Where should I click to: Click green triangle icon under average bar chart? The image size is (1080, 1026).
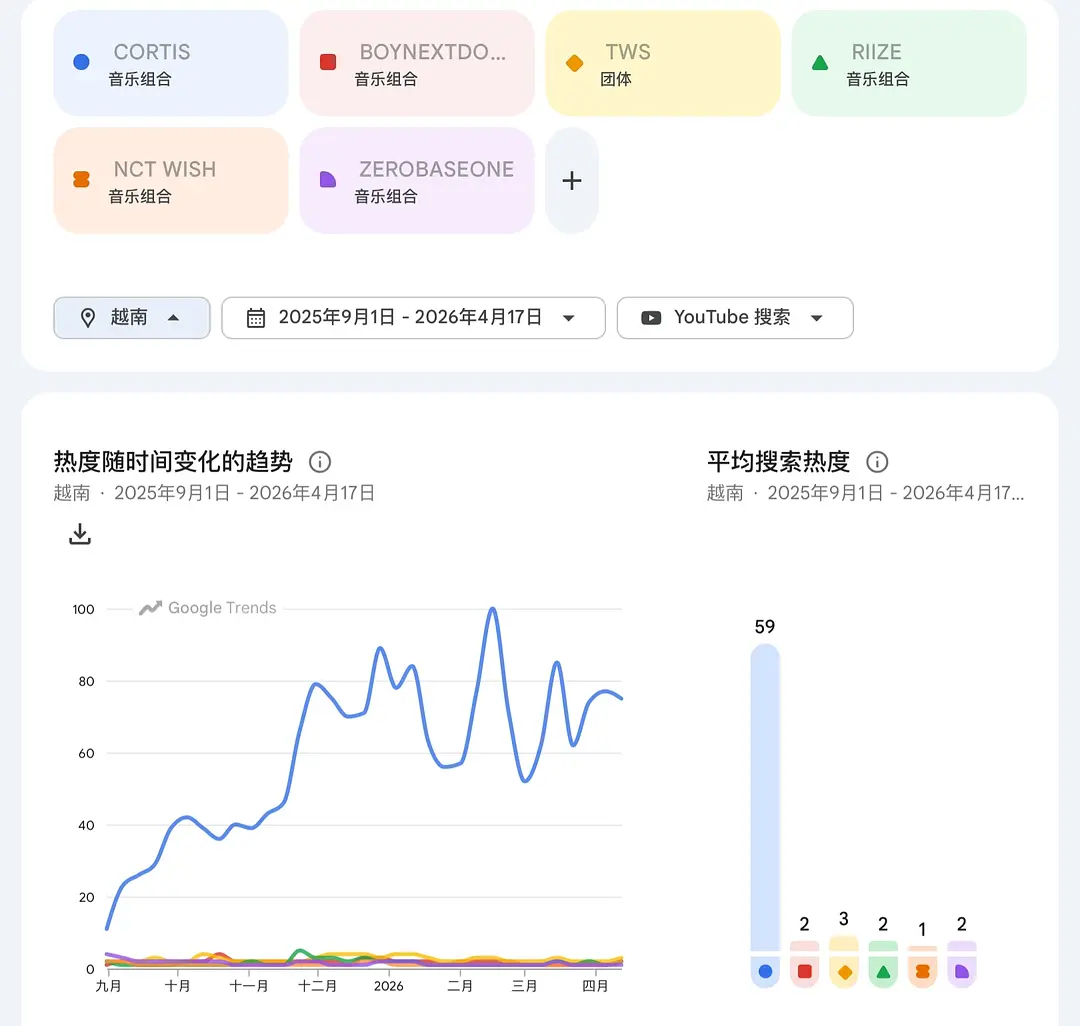coord(883,972)
